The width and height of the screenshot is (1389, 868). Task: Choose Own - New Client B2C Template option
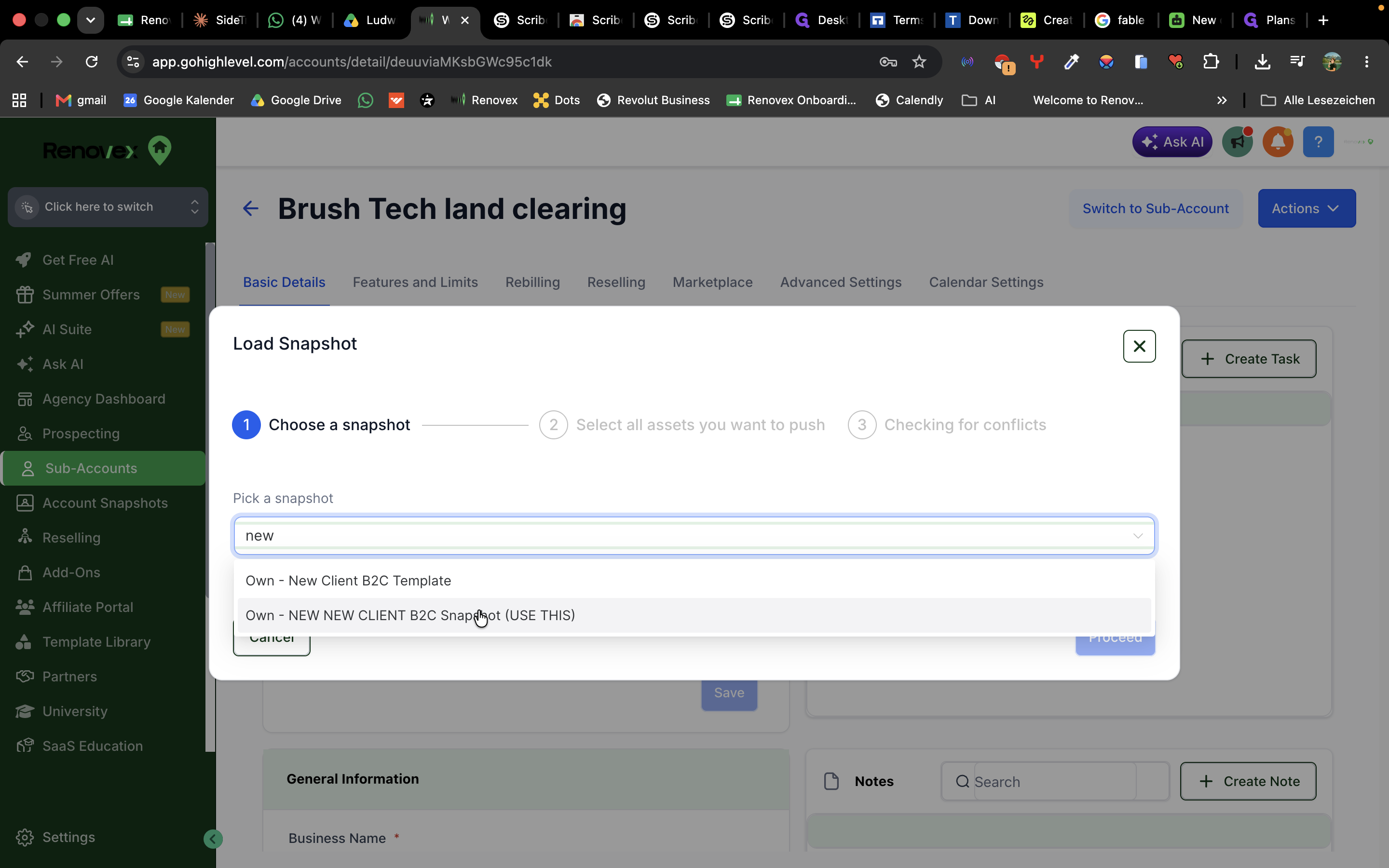coord(694,581)
